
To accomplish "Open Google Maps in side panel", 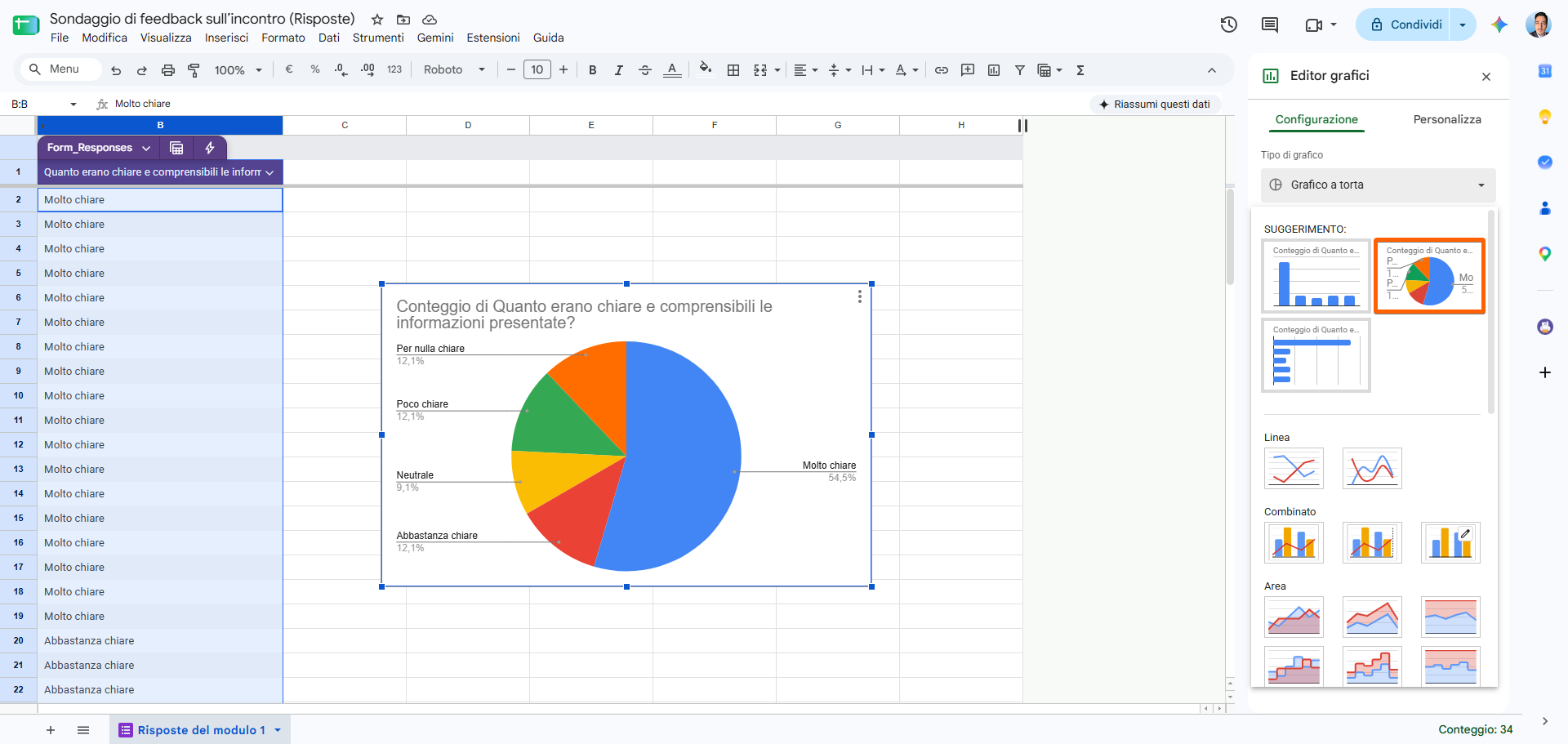I will pyautogui.click(x=1545, y=254).
